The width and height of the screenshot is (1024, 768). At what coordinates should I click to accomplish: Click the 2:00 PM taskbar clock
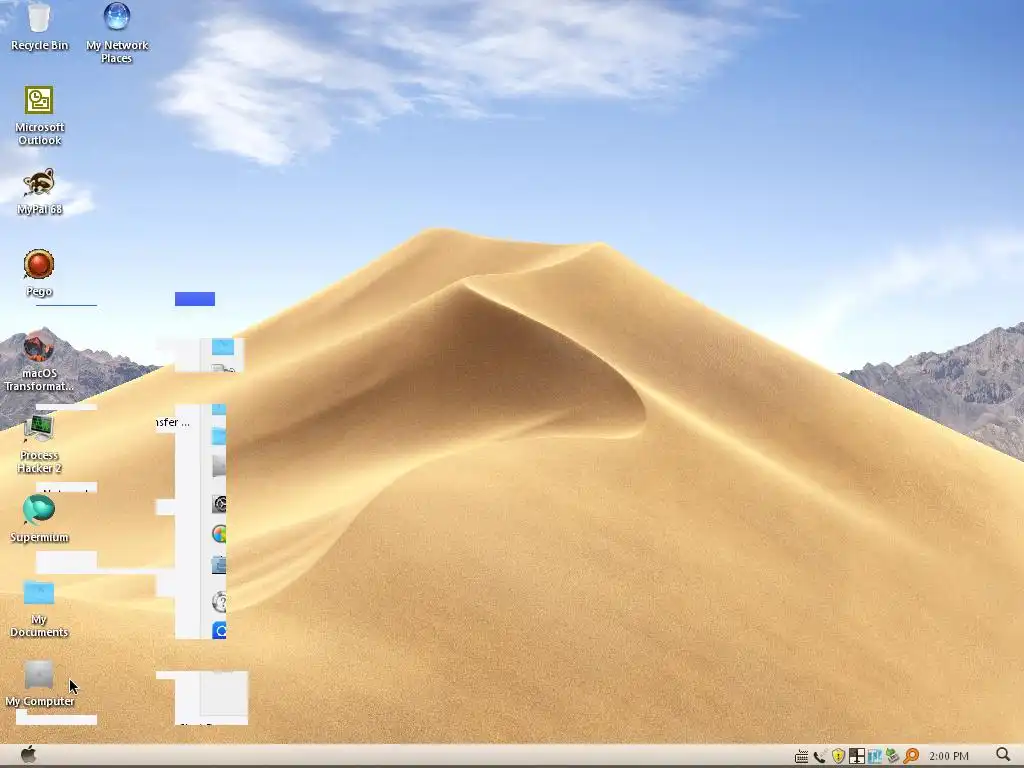[948, 756]
